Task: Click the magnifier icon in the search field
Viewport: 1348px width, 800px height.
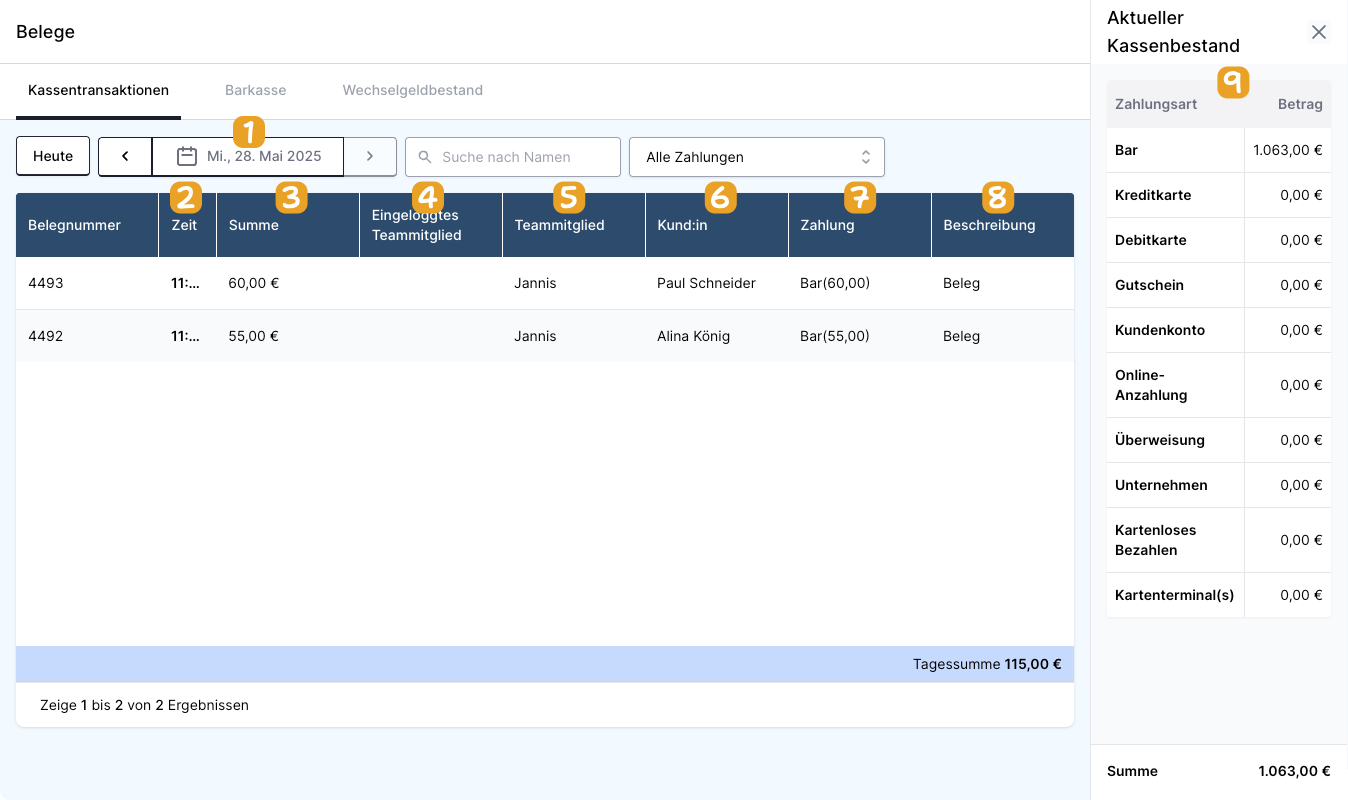Action: 425,157
